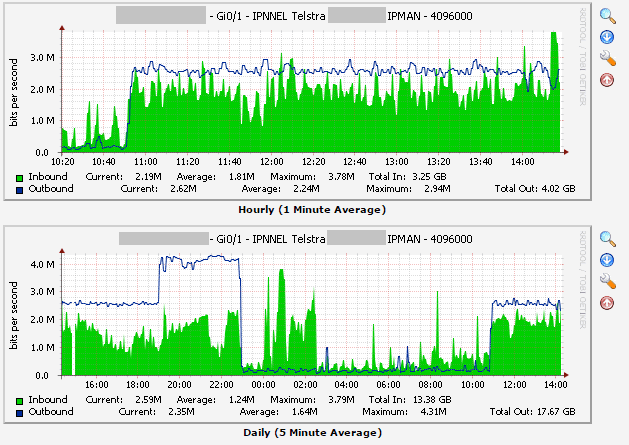Viewport: 629px width, 445px height.
Task: Open graph debug wrench for Hourly graph
Action: pyautogui.click(x=608, y=58)
